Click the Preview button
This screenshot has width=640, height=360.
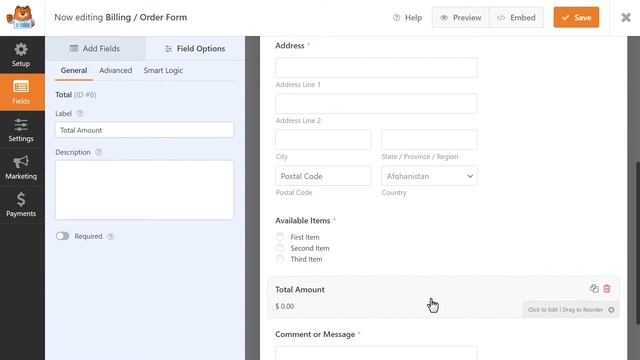461,18
